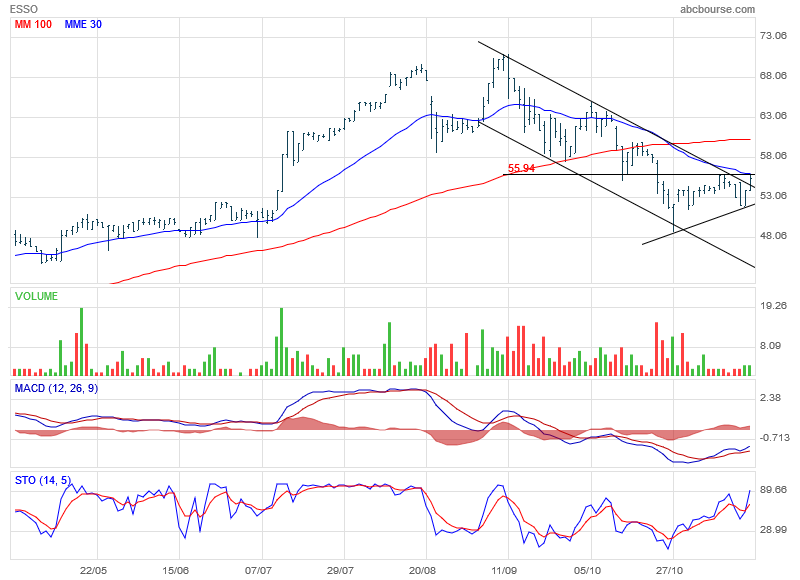Click the 48.06 price axis value
The height and width of the screenshot is (580, 800).
[x=773, y=236]
